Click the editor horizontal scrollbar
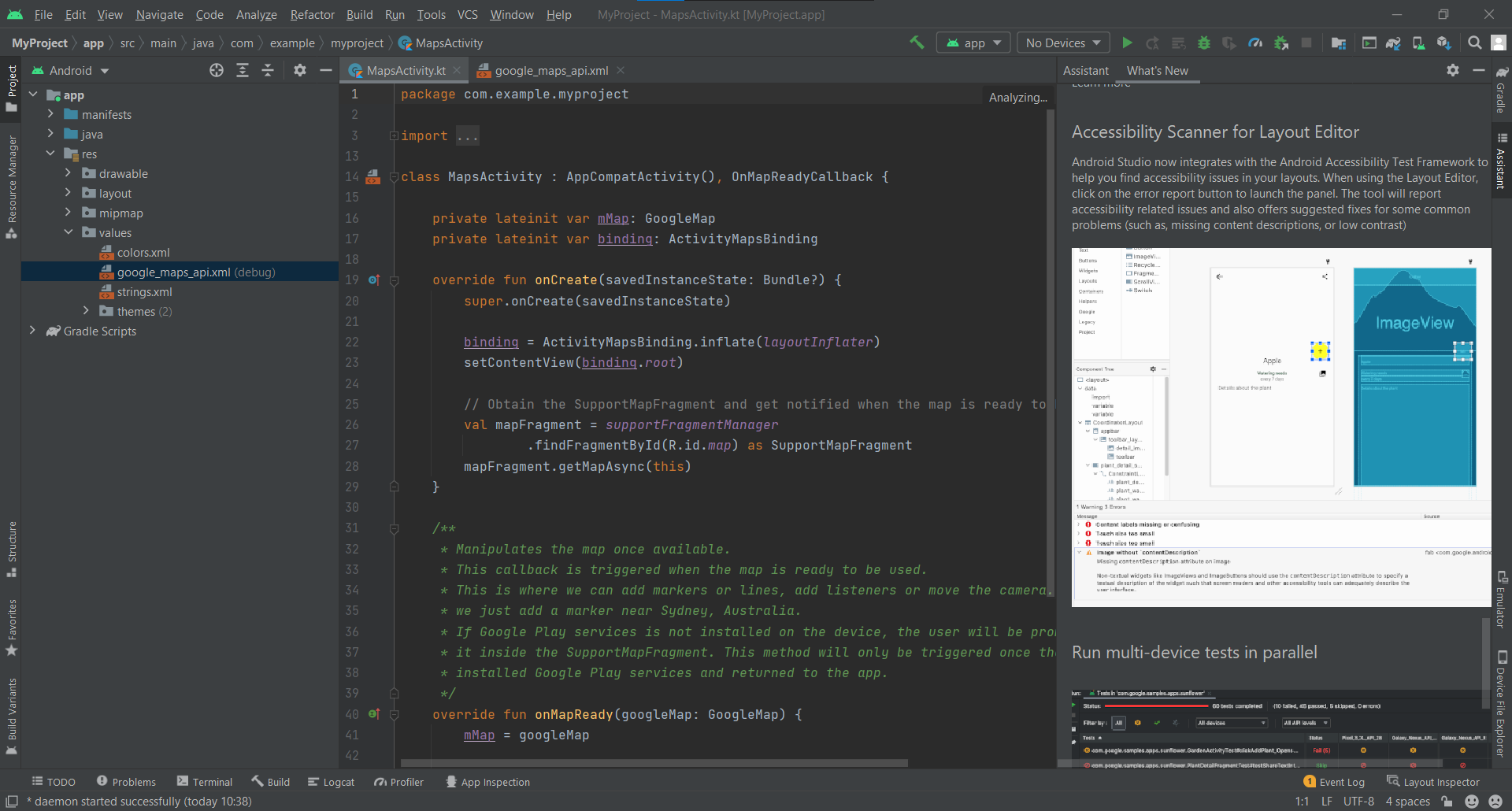 point(654,763)
